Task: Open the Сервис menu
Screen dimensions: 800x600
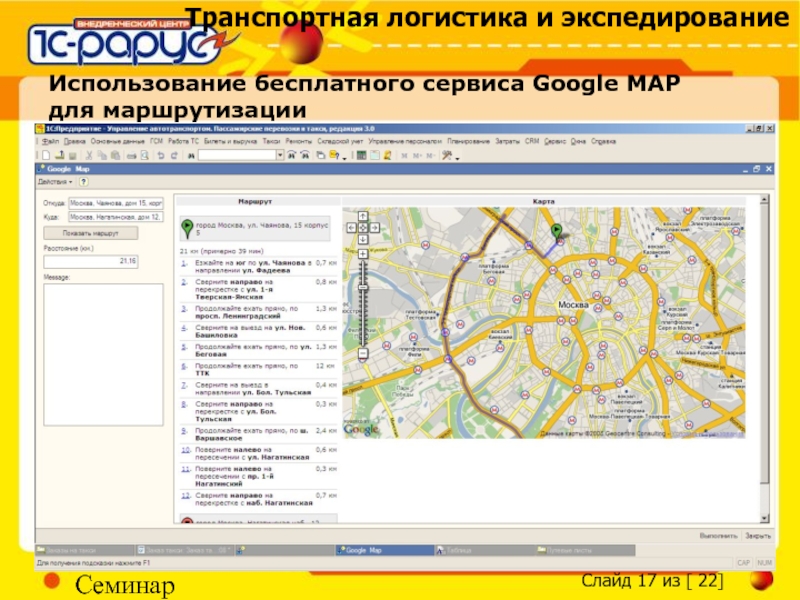Action: [x=555, y=141]
